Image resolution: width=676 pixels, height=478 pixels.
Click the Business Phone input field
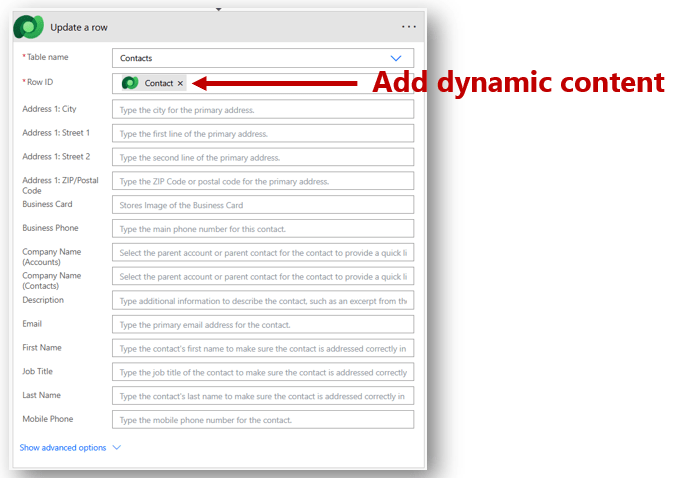tap(263, 229)
